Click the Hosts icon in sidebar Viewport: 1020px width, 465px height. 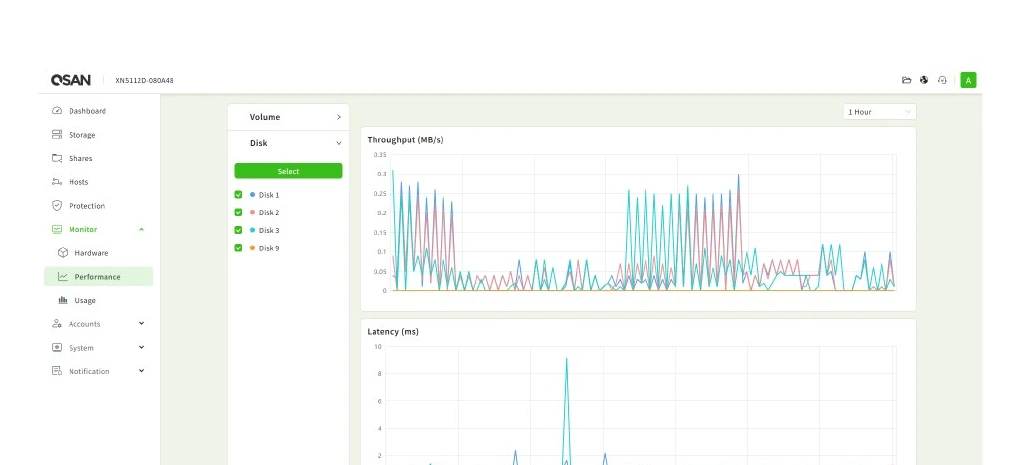57,182
